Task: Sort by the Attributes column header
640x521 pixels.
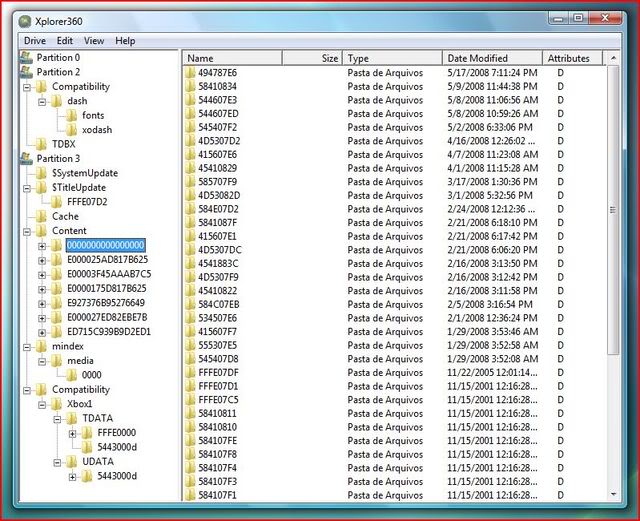Action: (572, 58)
